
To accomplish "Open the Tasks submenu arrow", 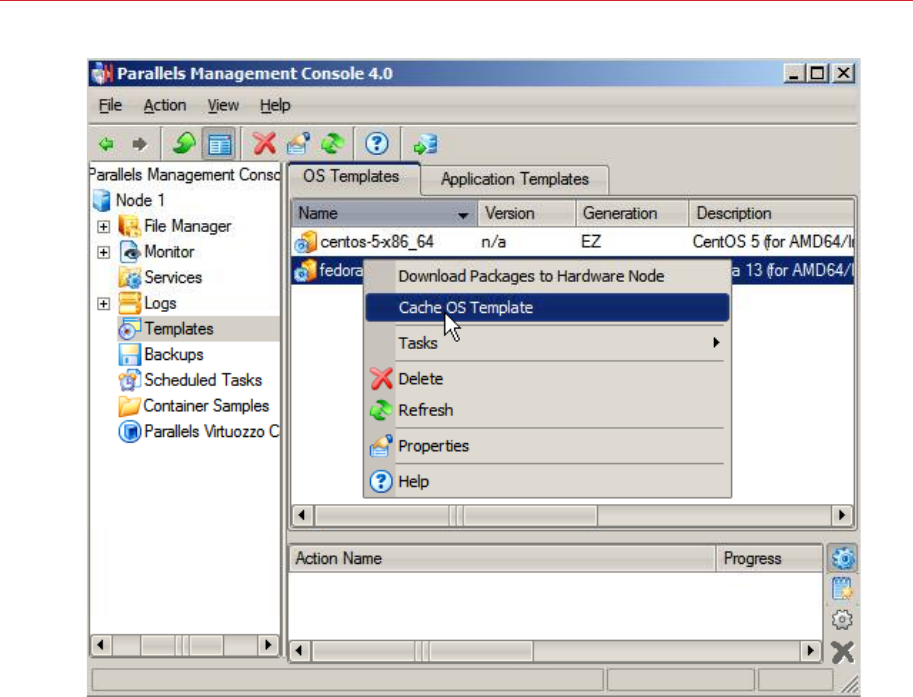I will point(716,342).
